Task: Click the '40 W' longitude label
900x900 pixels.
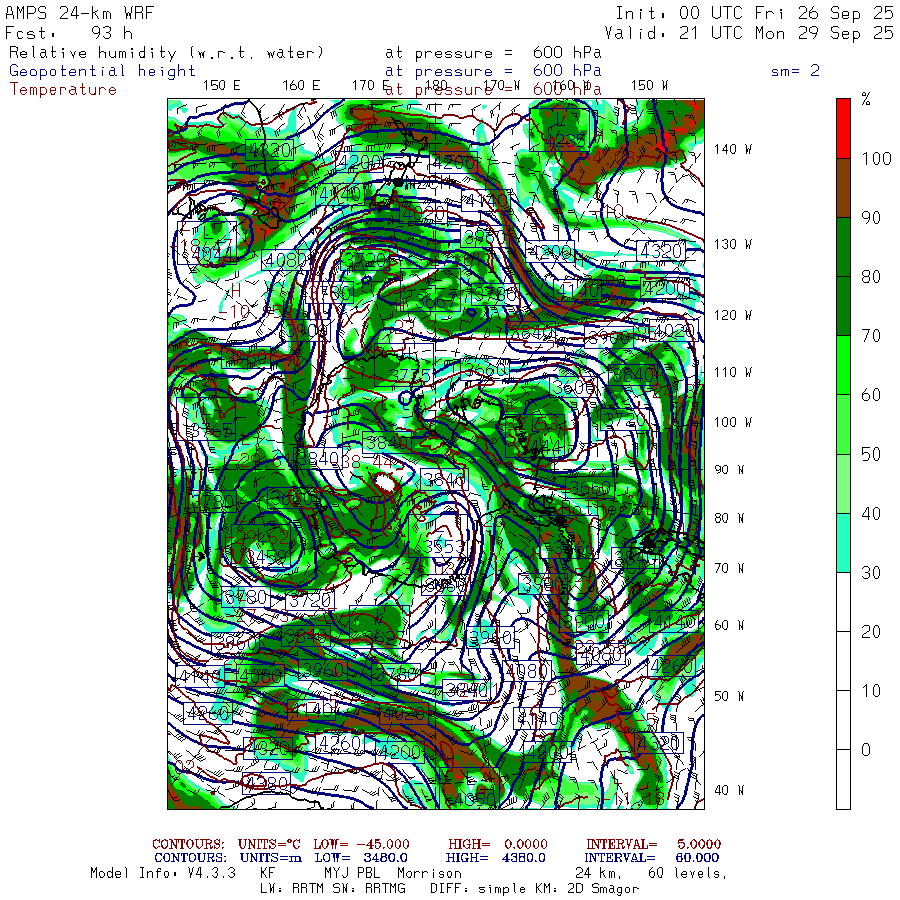Action: (729, 790)
